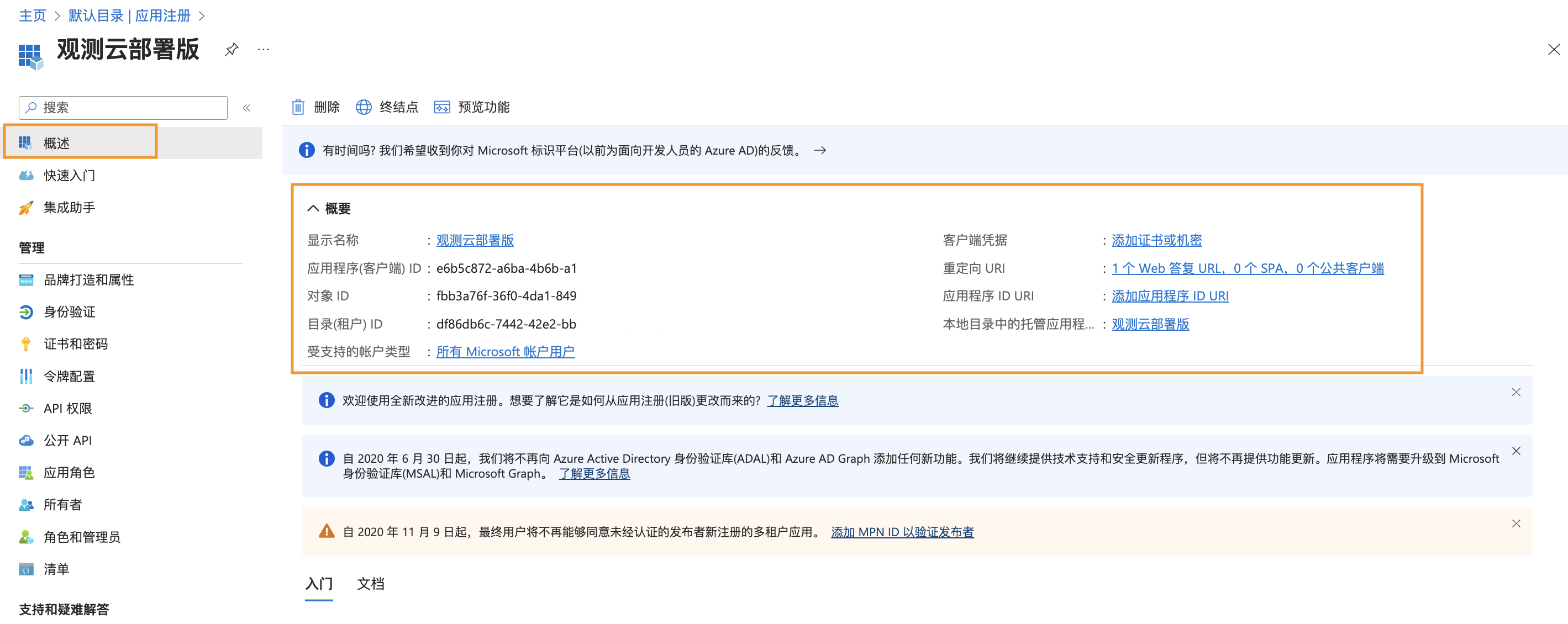This screenshot has width=1568, height=624.
Task: Click the 快速入门 cloud icon
Action: (25, 175)
